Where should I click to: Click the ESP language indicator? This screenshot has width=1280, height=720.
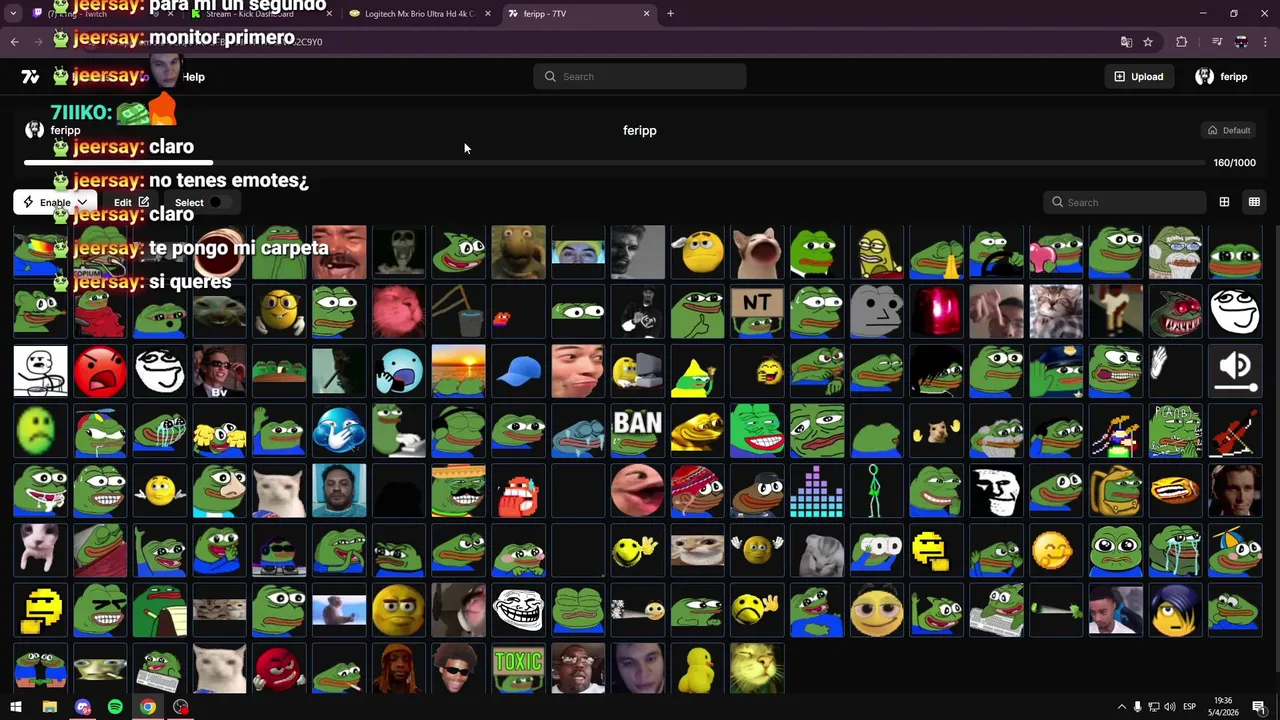1190,707
